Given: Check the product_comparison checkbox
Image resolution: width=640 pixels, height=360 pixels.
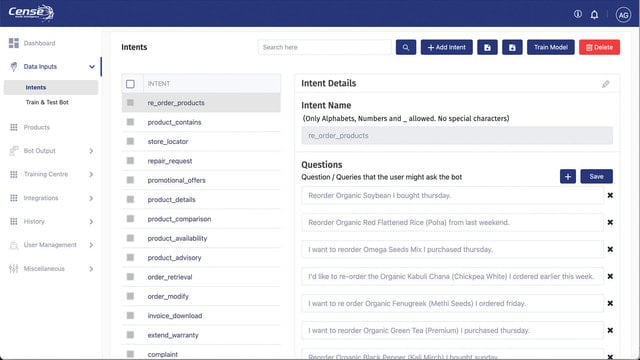Looking at the screenshot, I should click(x=130, y=219).
